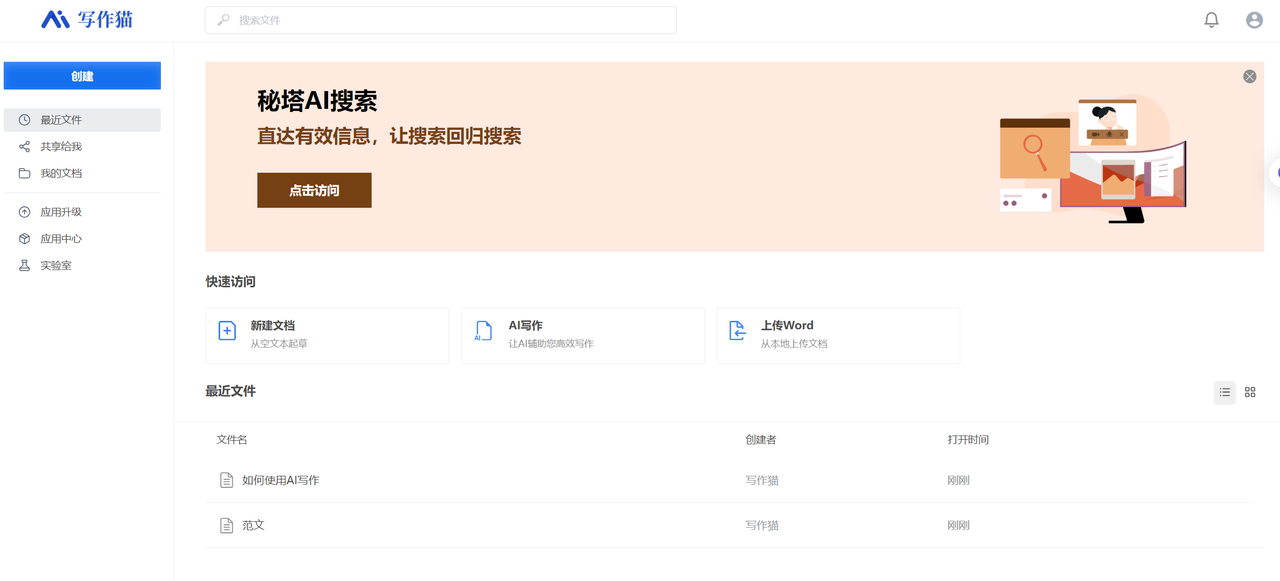Image resolution: width=1280 pixels, height=581 pixels.
Task: Click the 上传Word upload icon
Action: 737,331
